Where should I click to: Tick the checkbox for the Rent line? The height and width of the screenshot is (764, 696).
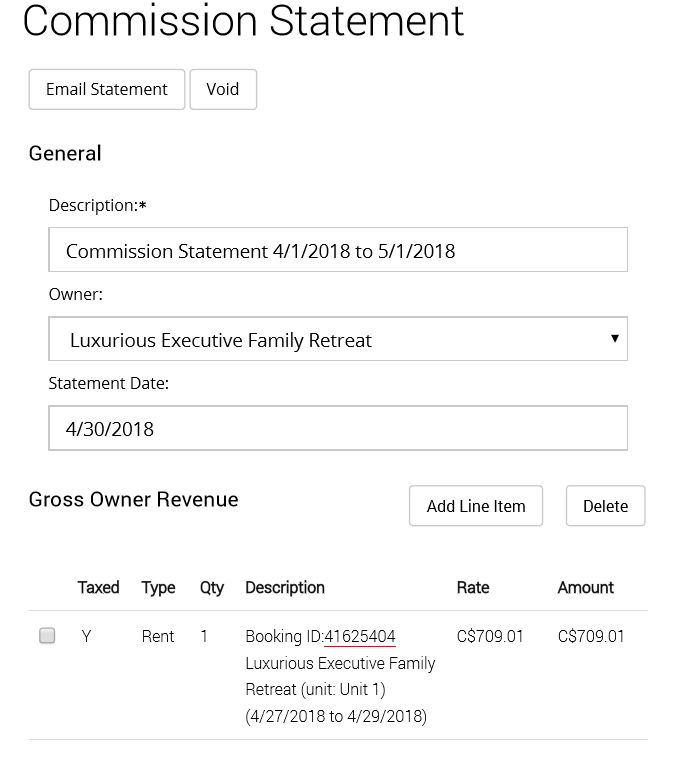(x=47, y=636)
